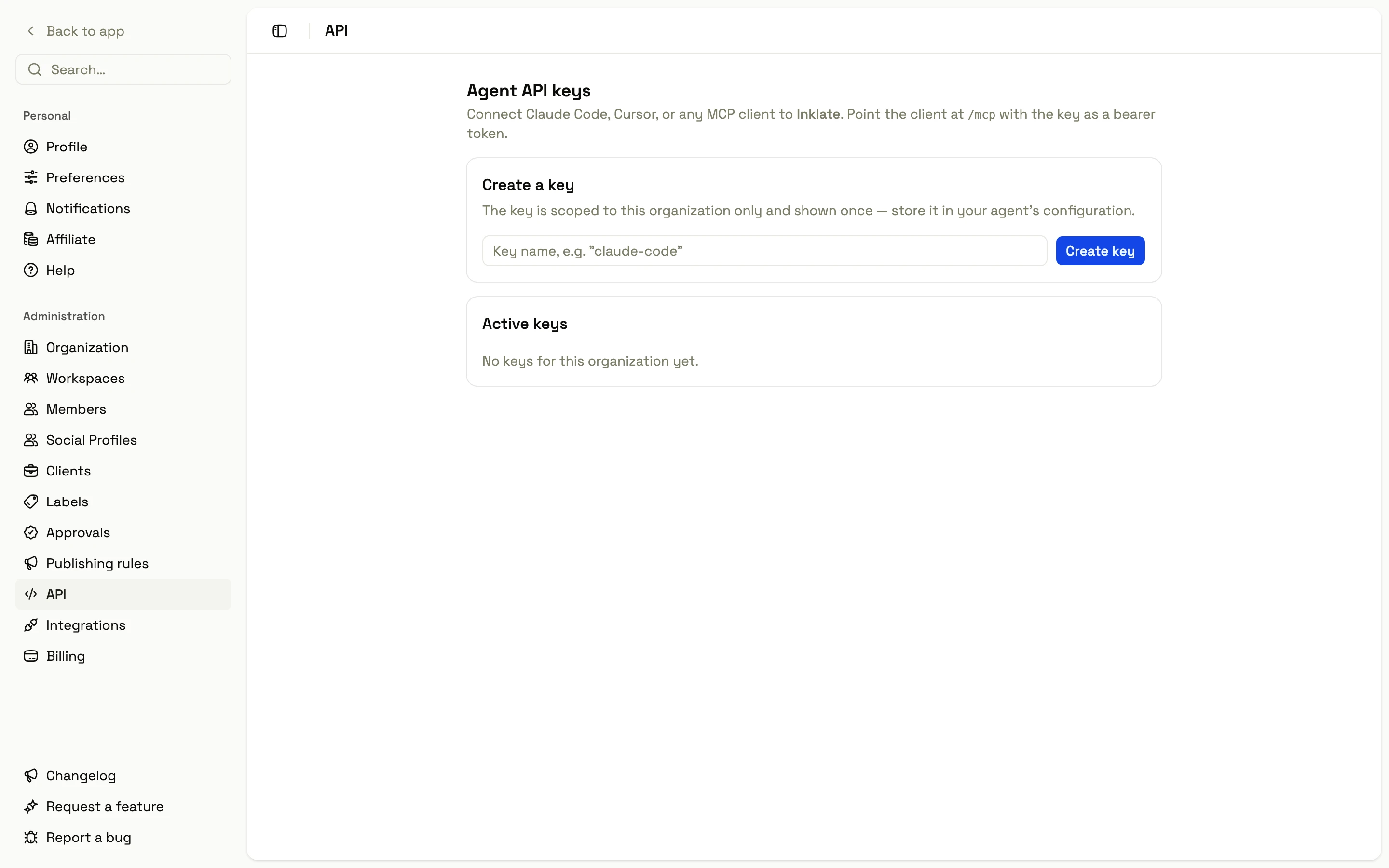
Task: Toggle the sidebar panel icon
Action: [x=280, y=31]
